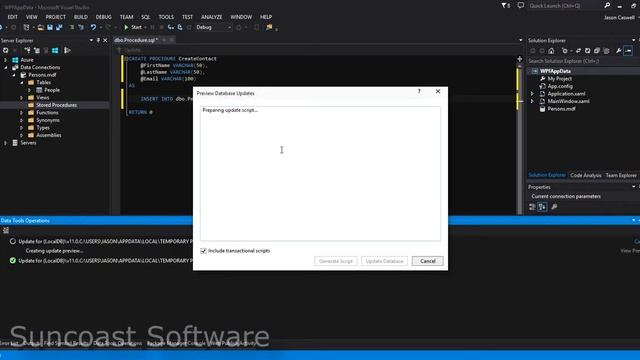Expand the Functions folder
This screenshot has width=640, height=360.
point(22,113)
